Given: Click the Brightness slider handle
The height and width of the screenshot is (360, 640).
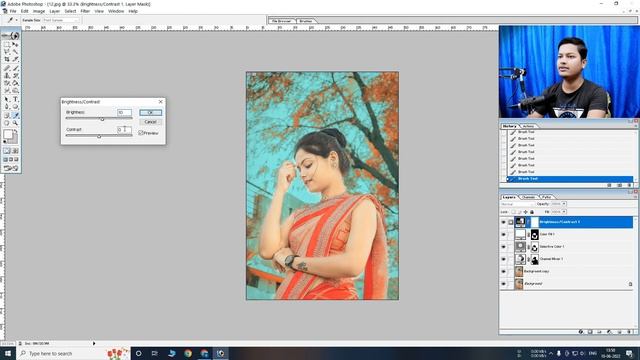Looking at the screenshot, I should click(102, 119).
